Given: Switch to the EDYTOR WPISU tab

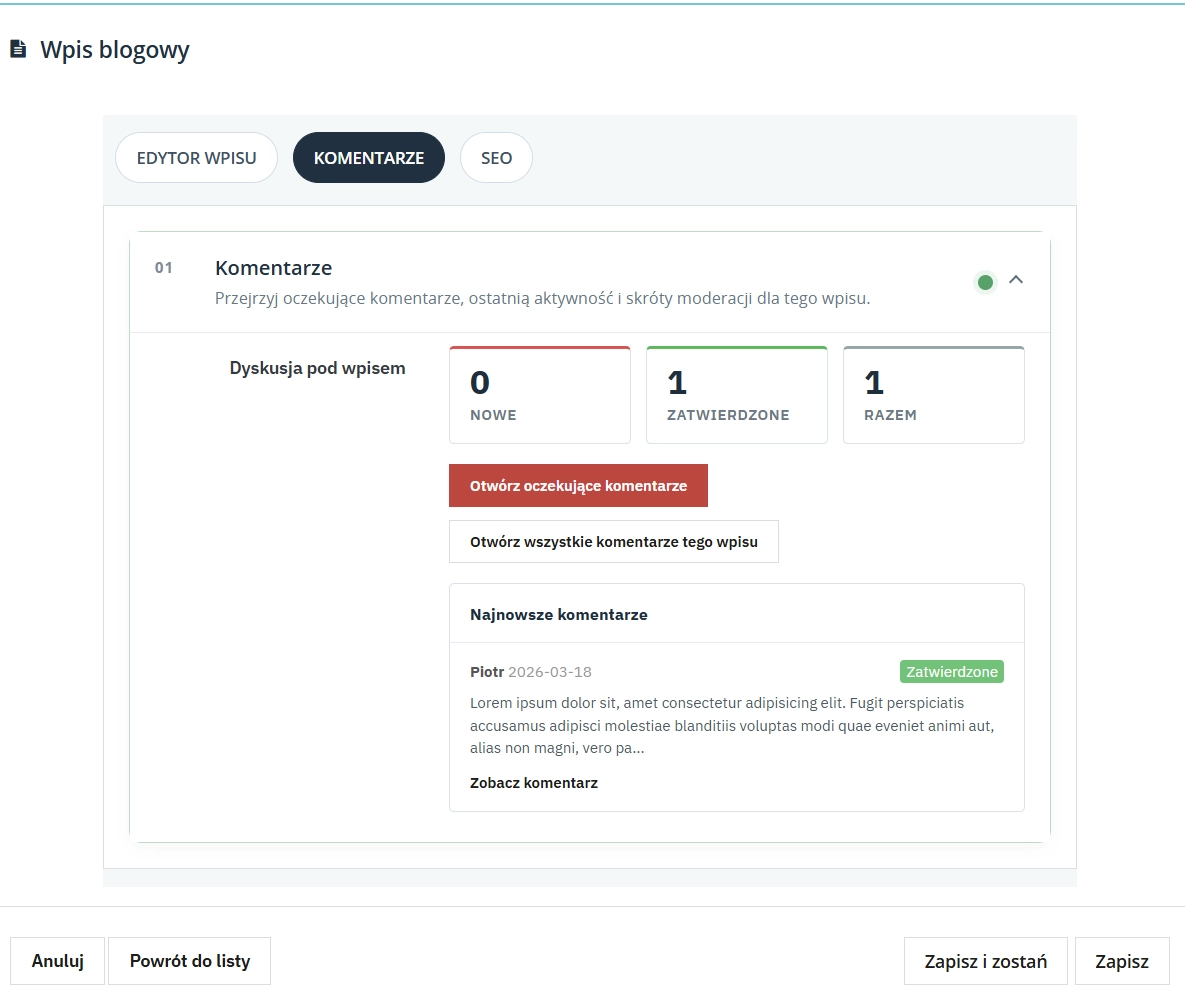Looking at the screenshot, I should (196, 157).
